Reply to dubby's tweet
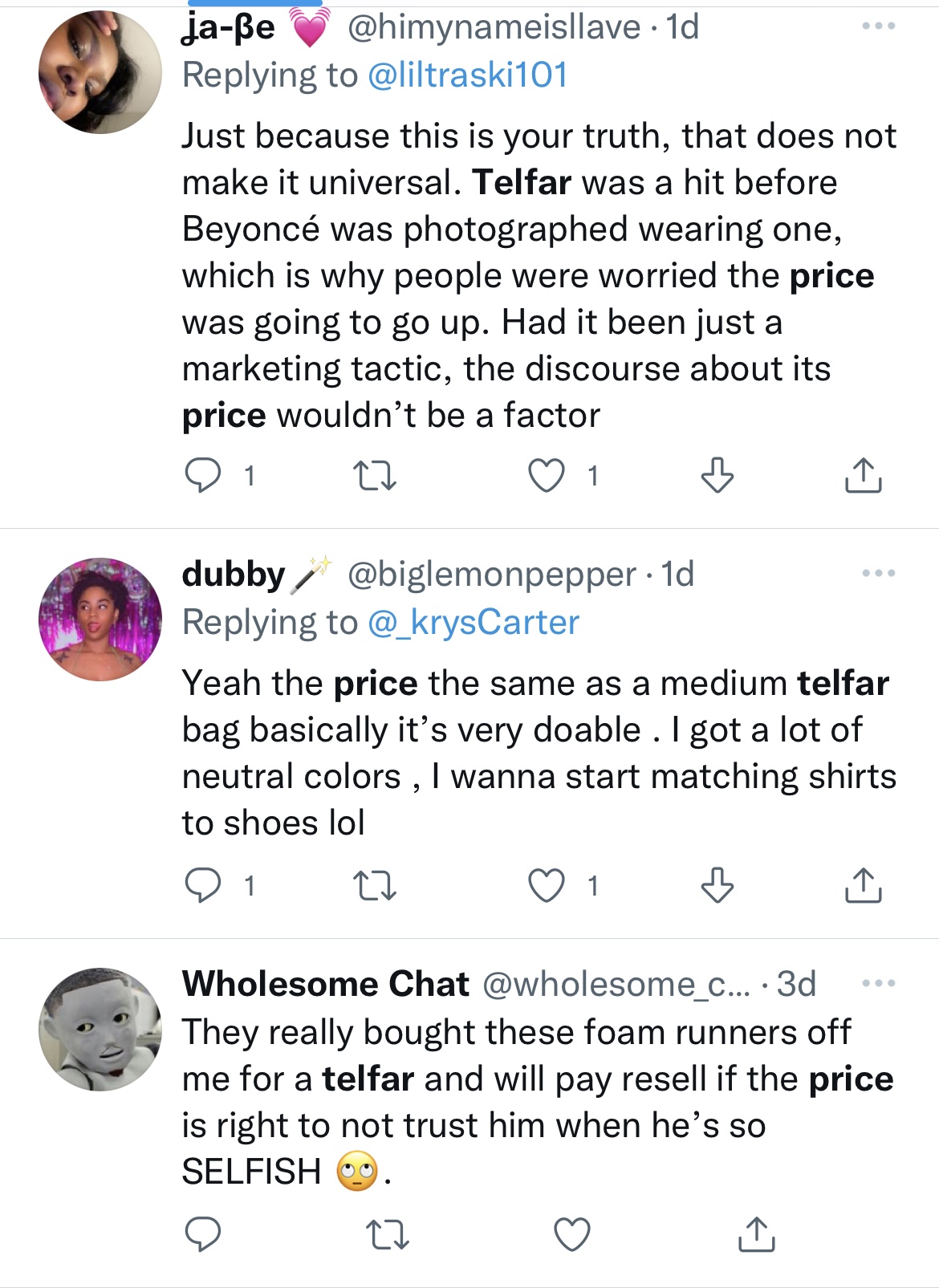Viewport: 939px width, 1288px height. click(x=203, y=886)
